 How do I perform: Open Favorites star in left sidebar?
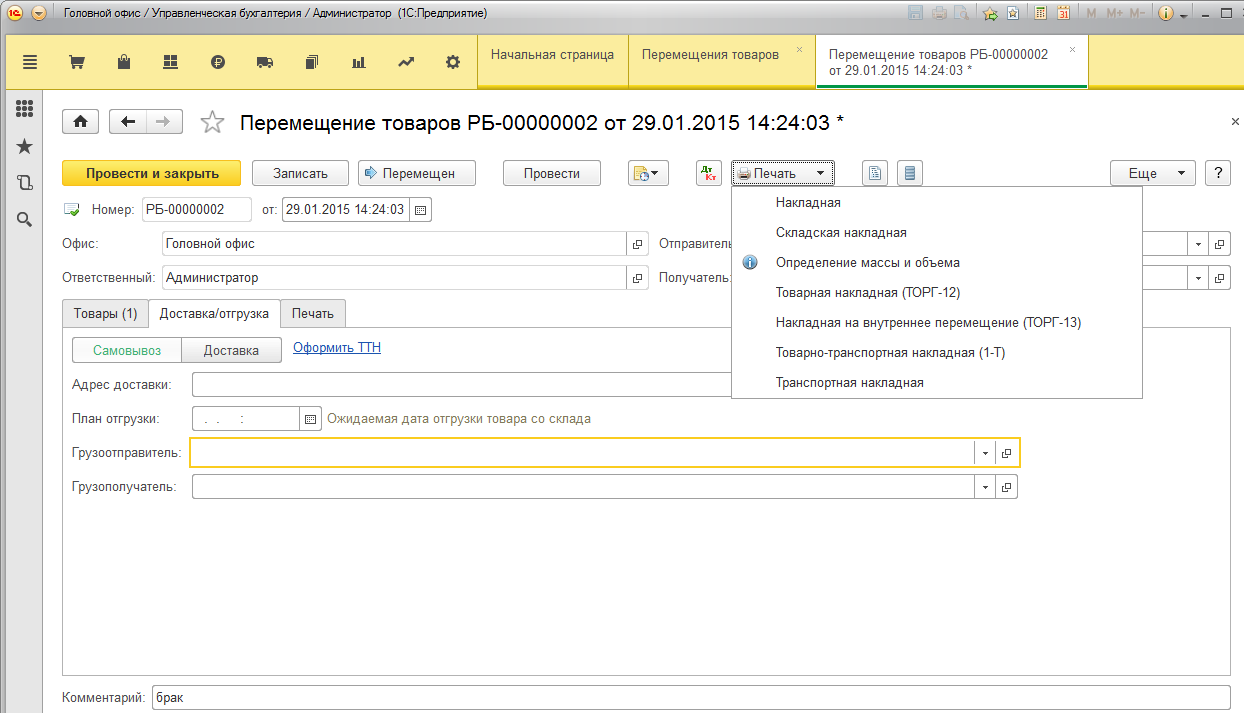pyautogui.click(x=24, y=147)
